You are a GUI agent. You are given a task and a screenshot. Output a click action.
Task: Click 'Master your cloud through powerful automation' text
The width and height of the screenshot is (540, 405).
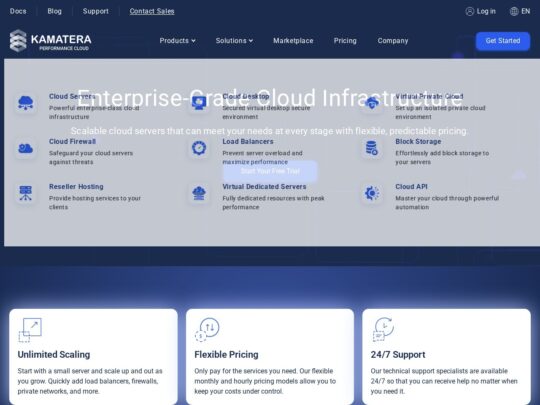(447, 202)
